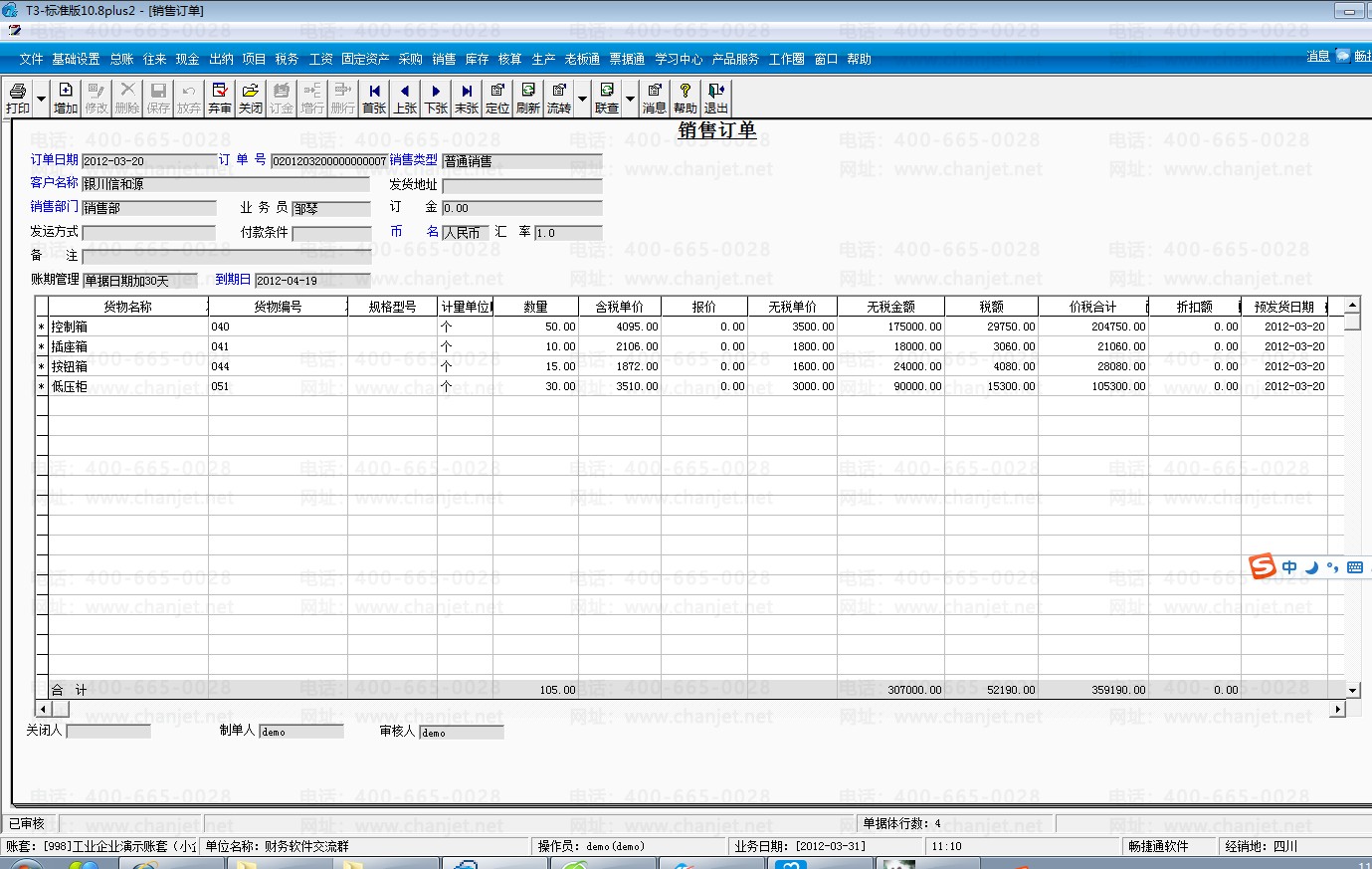Click the table vertical scrollbar down arrow
Image resolution: width=1372 pixels, height=869 pixels.
tap(1352, 690)
